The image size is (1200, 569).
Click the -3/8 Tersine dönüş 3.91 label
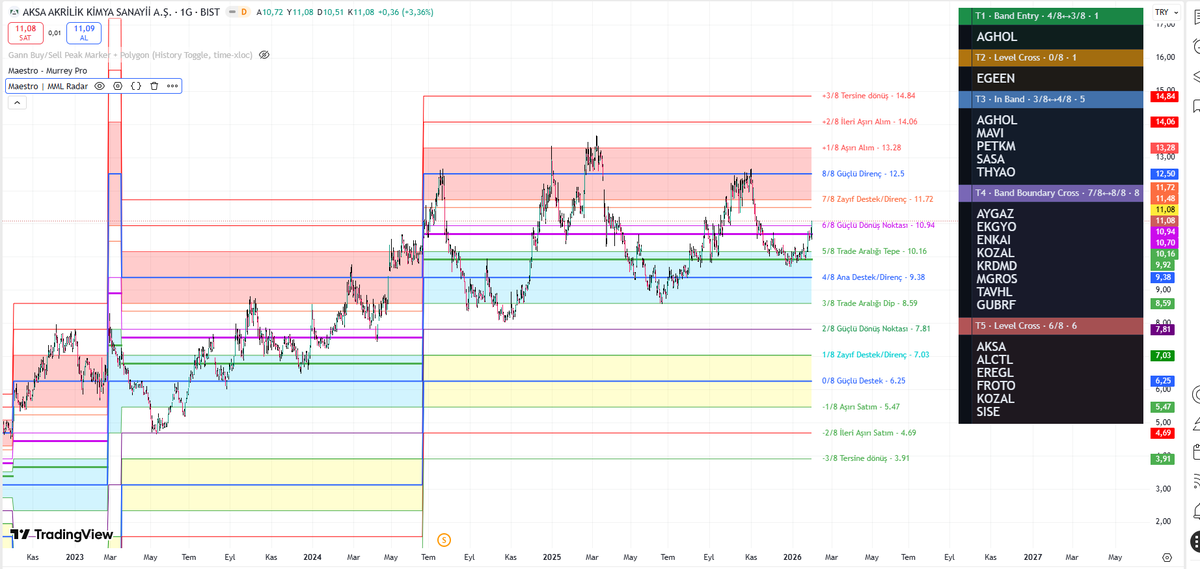click(x=866, y=458)
